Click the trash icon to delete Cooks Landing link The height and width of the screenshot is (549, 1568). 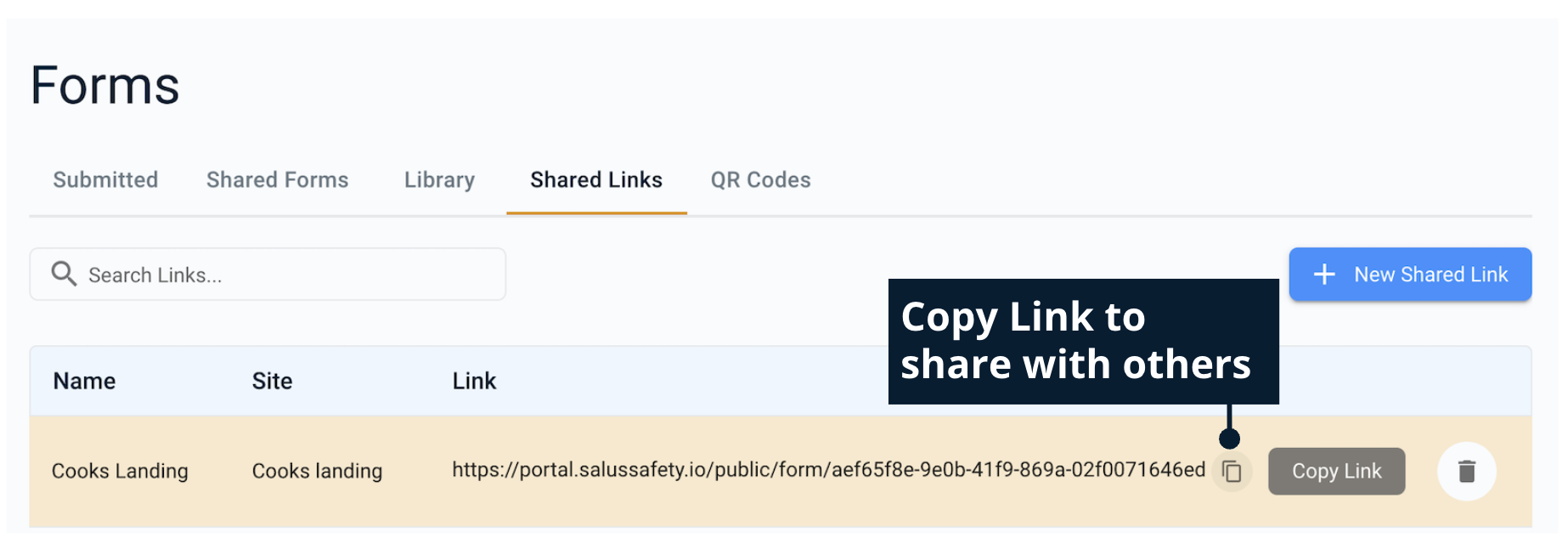pyautogui.click(x=1466, y=471)
